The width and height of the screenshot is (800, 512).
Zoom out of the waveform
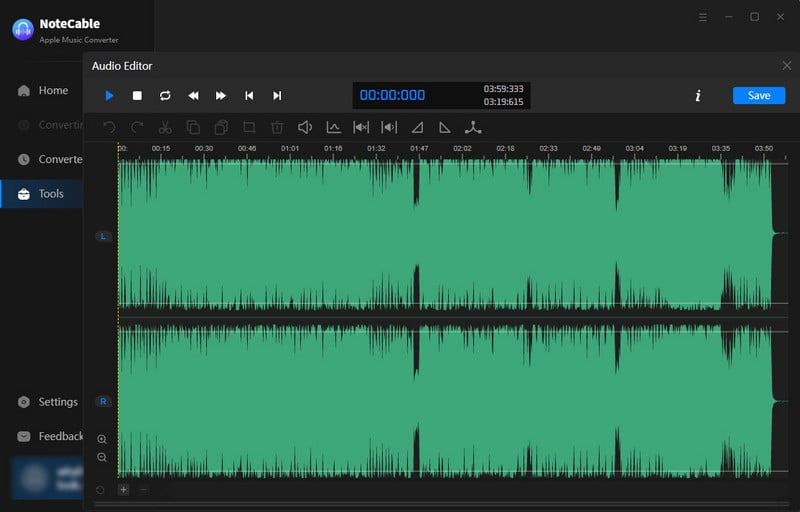[102, 457]
